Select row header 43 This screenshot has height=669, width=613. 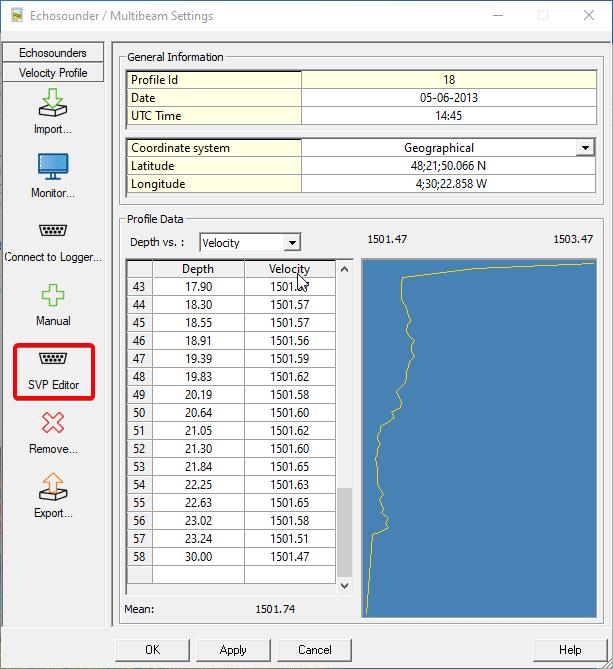pyautogui.click(x=139, y=287)
